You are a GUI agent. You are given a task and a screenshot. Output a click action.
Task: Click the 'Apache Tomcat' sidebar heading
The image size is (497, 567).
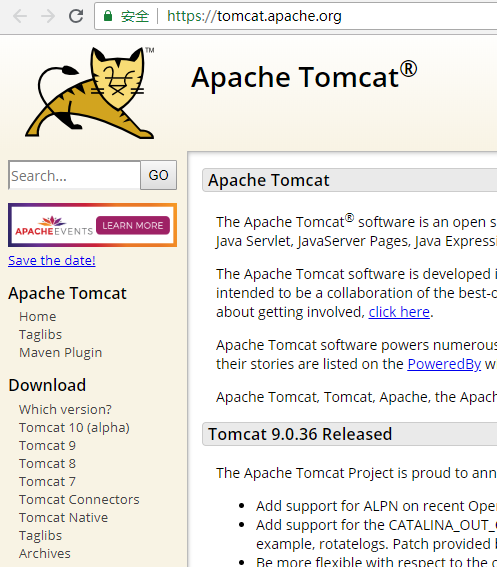click(68, 293)
